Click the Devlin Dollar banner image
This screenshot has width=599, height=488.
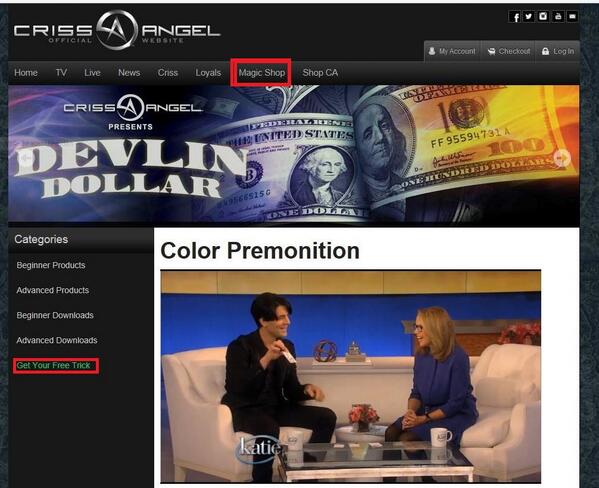pos(293,153)
